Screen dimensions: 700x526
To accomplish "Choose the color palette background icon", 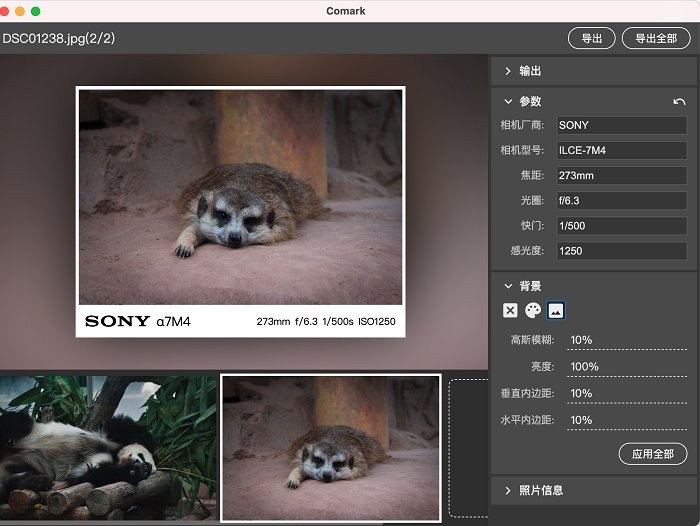I will tap(532, 311).
